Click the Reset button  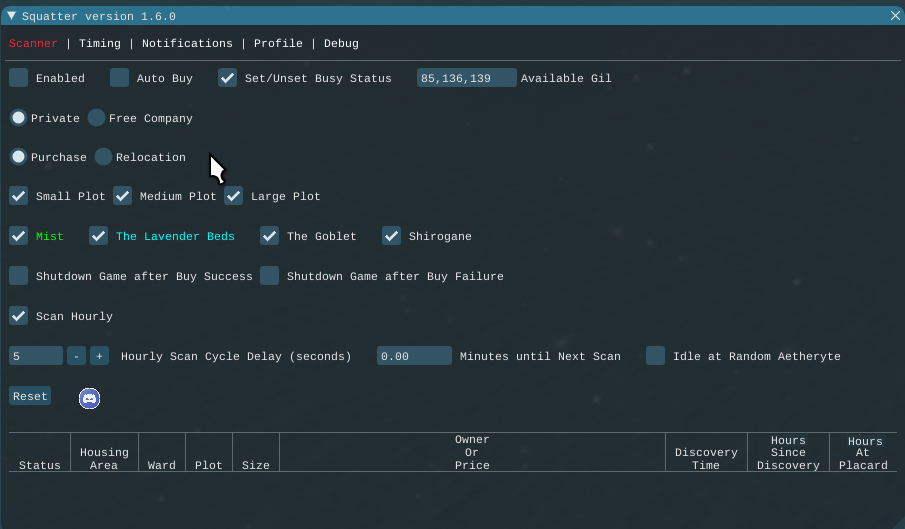tap(30, 396)
